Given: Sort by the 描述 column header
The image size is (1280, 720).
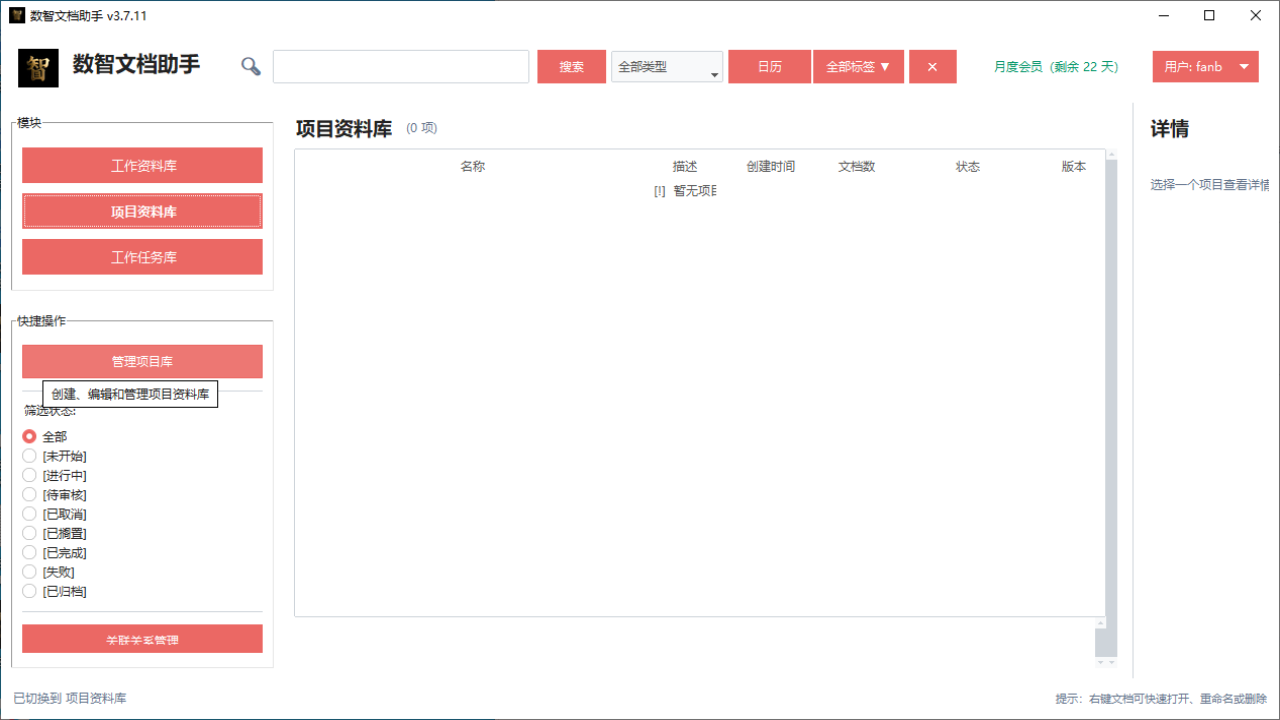Looking at the screenshot, I should [x=685, y=167].
